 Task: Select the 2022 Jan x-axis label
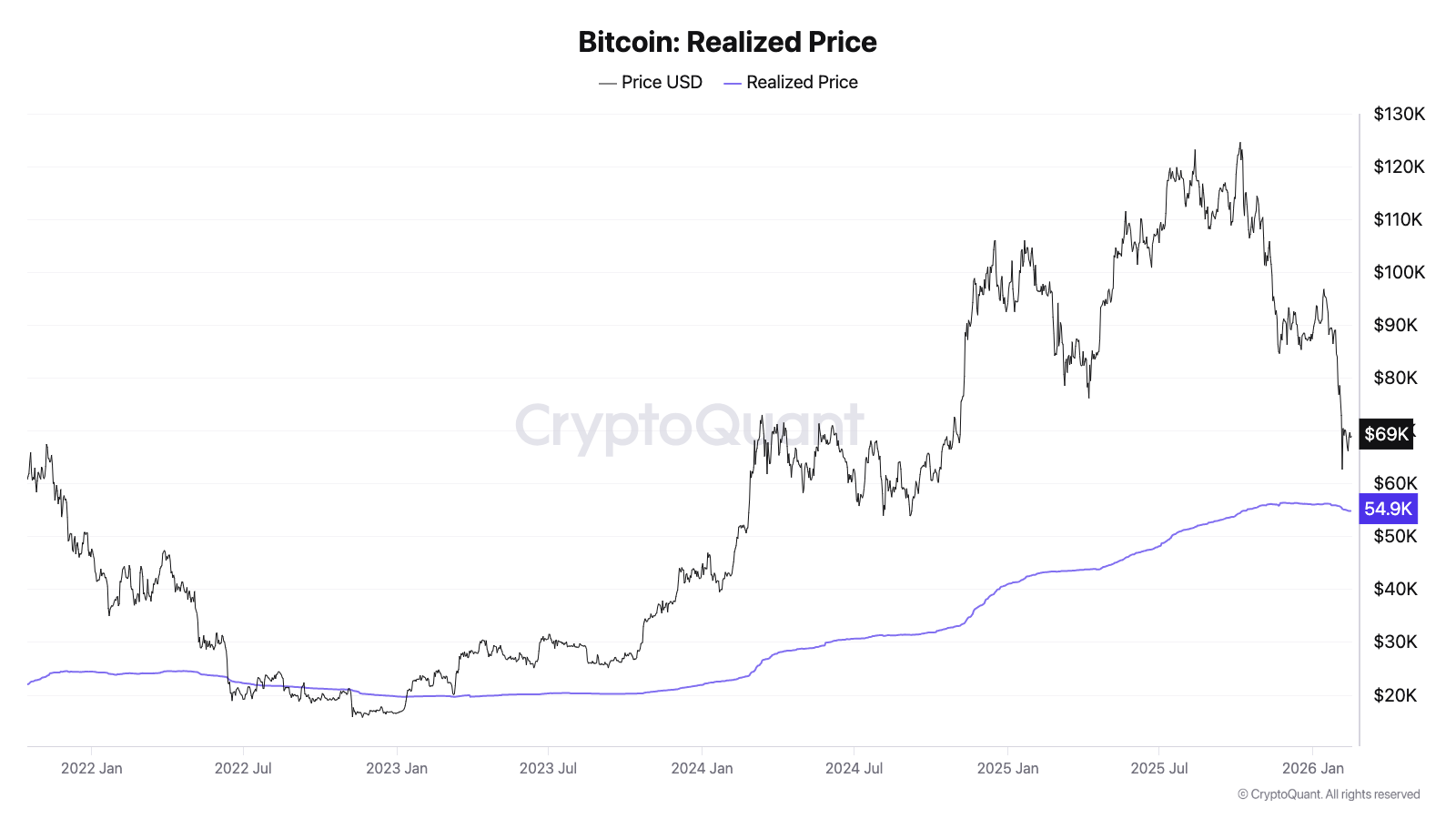pos(91,768)
